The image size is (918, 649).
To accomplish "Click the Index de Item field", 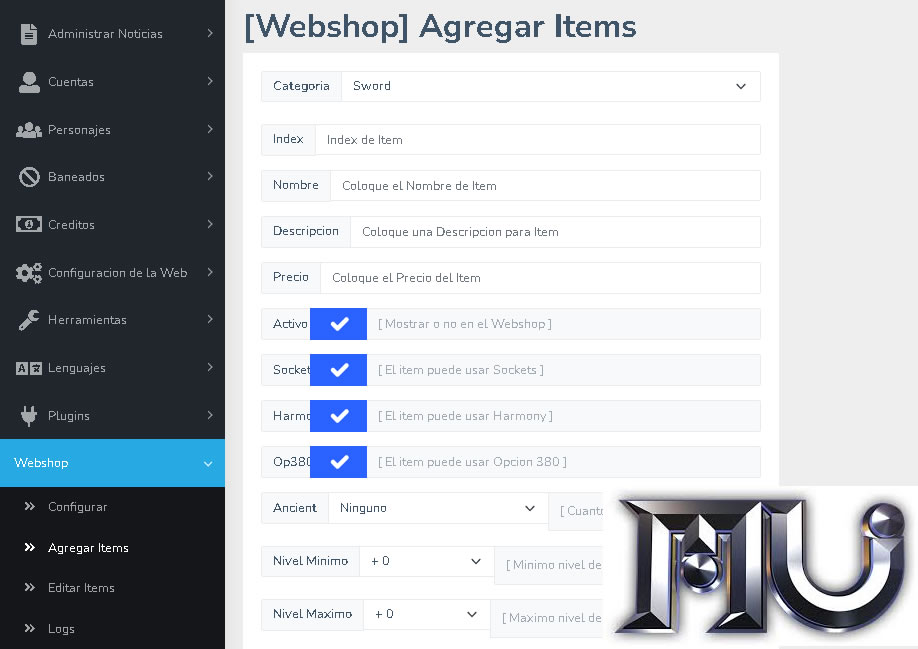I will 537,140.
